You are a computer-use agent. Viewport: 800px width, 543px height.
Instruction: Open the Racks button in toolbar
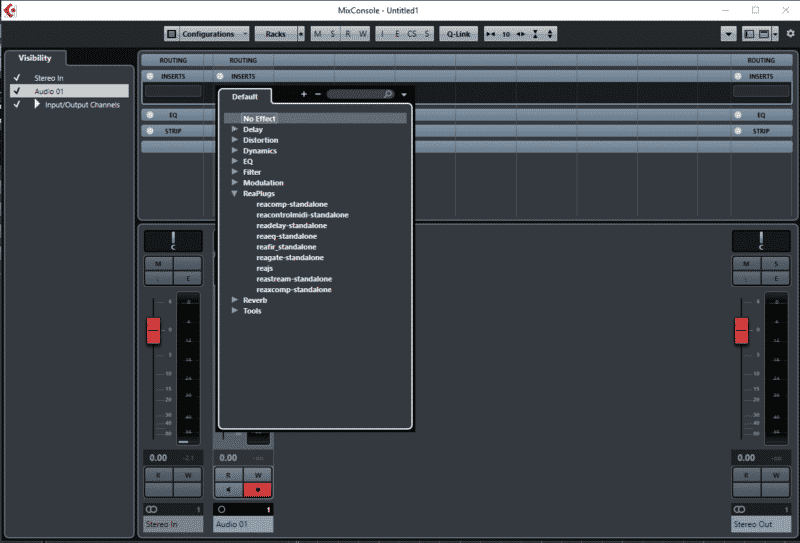[275, 34]
